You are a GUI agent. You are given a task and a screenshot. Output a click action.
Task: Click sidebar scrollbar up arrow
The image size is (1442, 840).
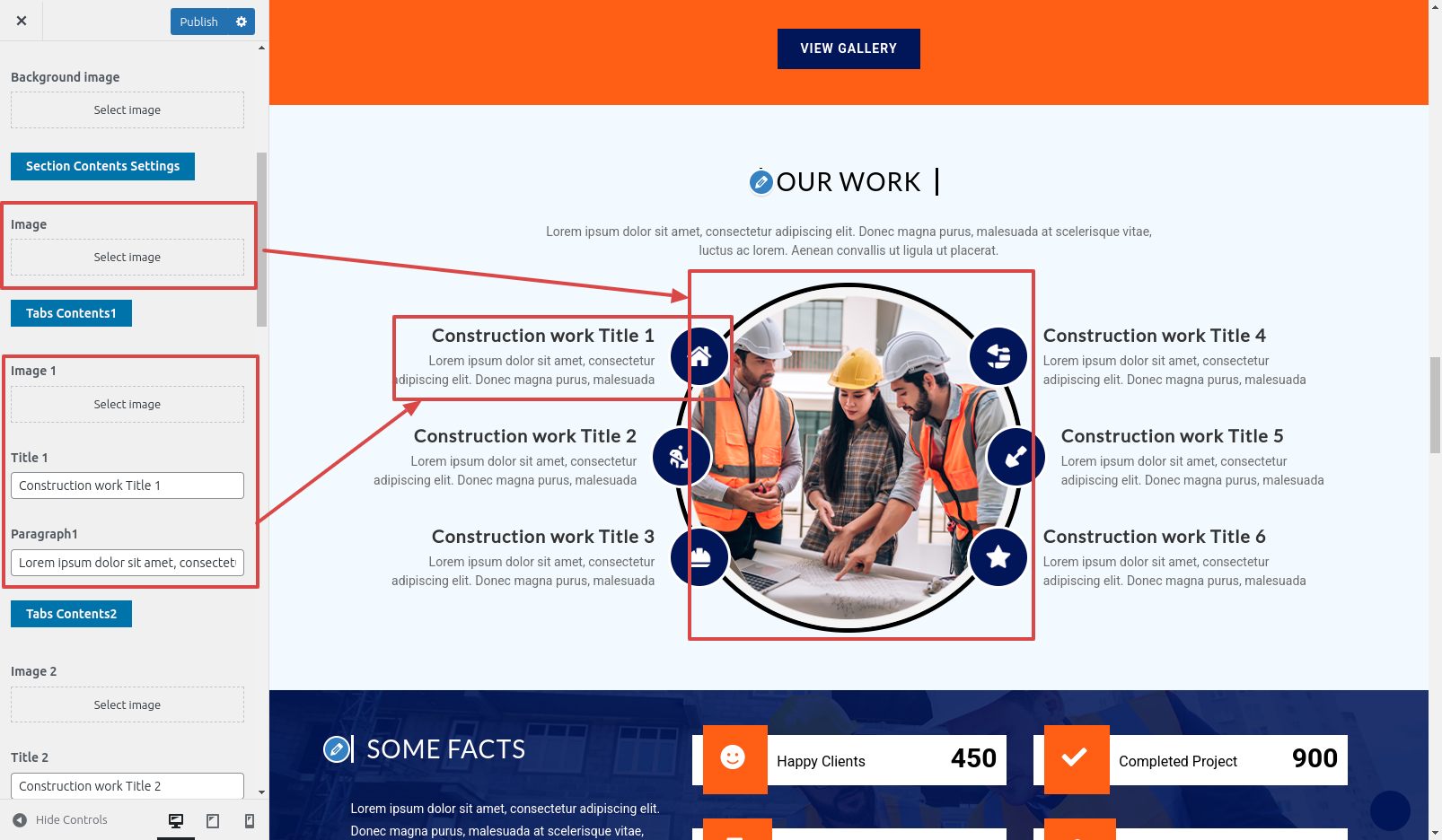point(261,48)
